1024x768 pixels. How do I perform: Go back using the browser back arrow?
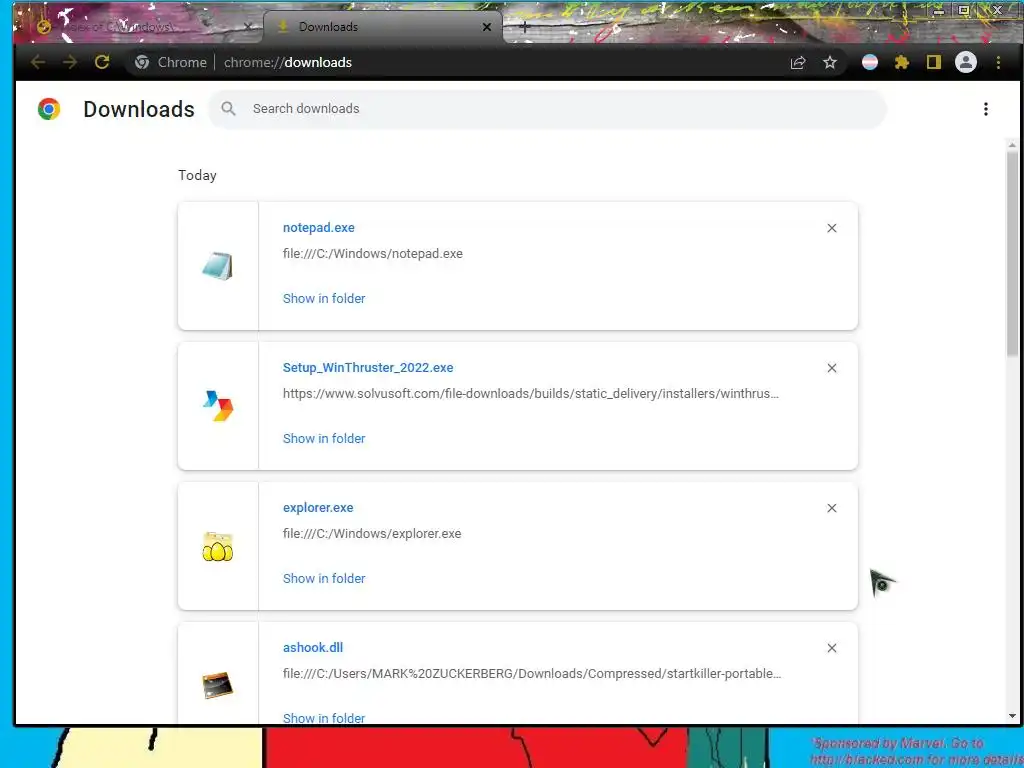tap(38, 63)
